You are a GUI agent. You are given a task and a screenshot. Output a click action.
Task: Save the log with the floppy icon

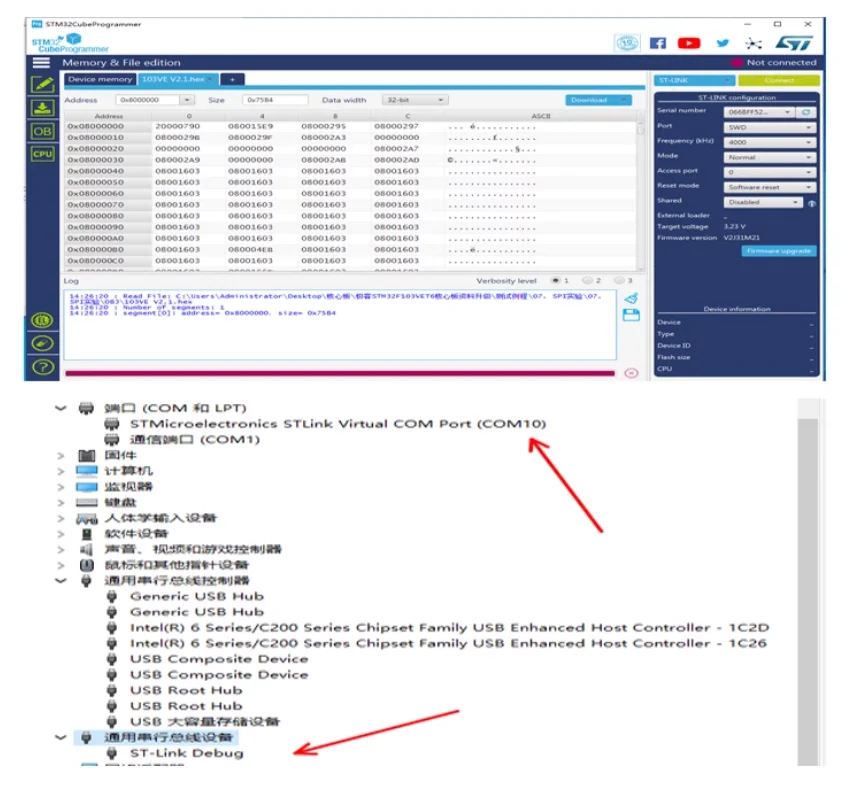coord(631,315)
